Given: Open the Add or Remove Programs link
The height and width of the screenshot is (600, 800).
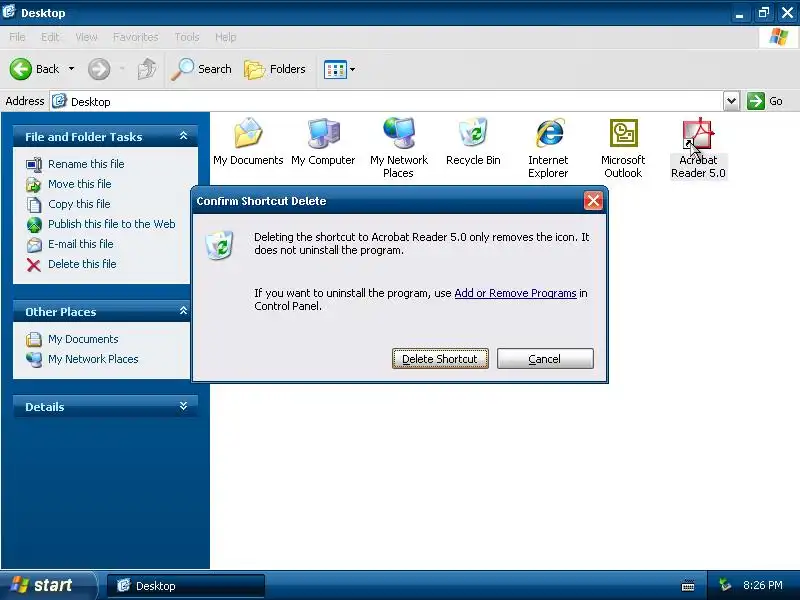Looking at the screenshot, I should 515,293.
